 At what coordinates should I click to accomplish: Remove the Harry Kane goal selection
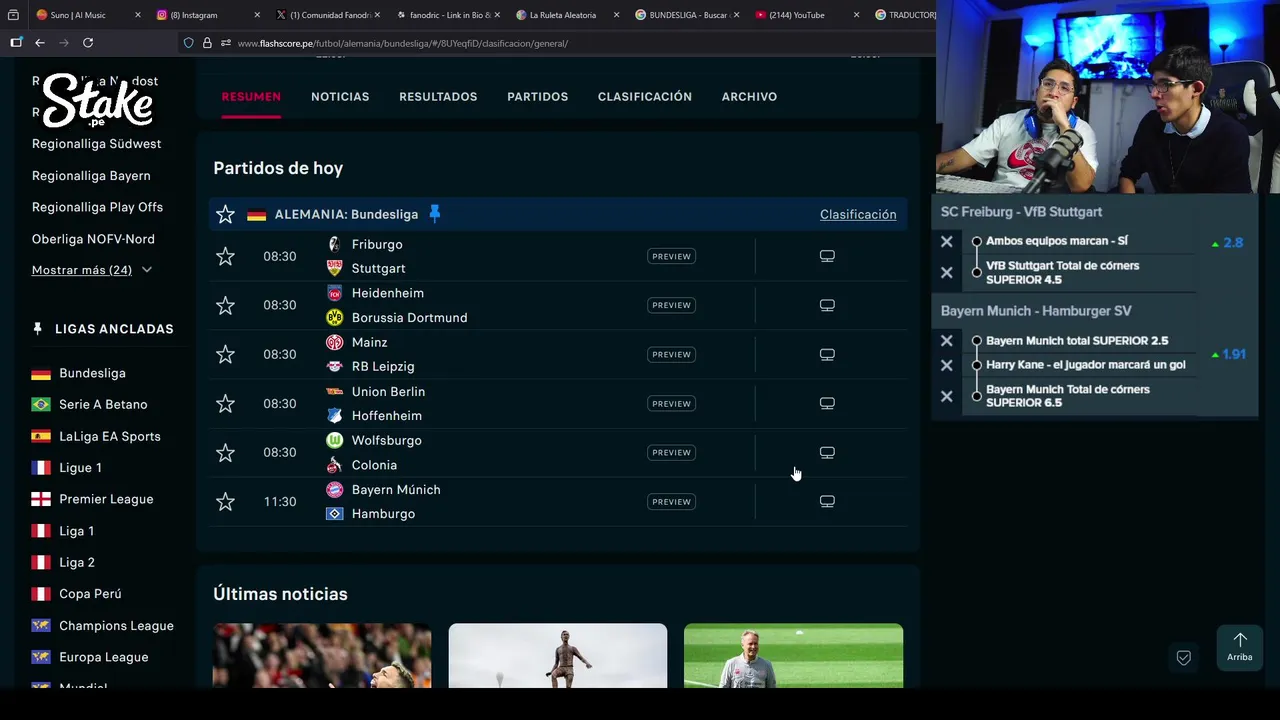(x=946, y=365)
